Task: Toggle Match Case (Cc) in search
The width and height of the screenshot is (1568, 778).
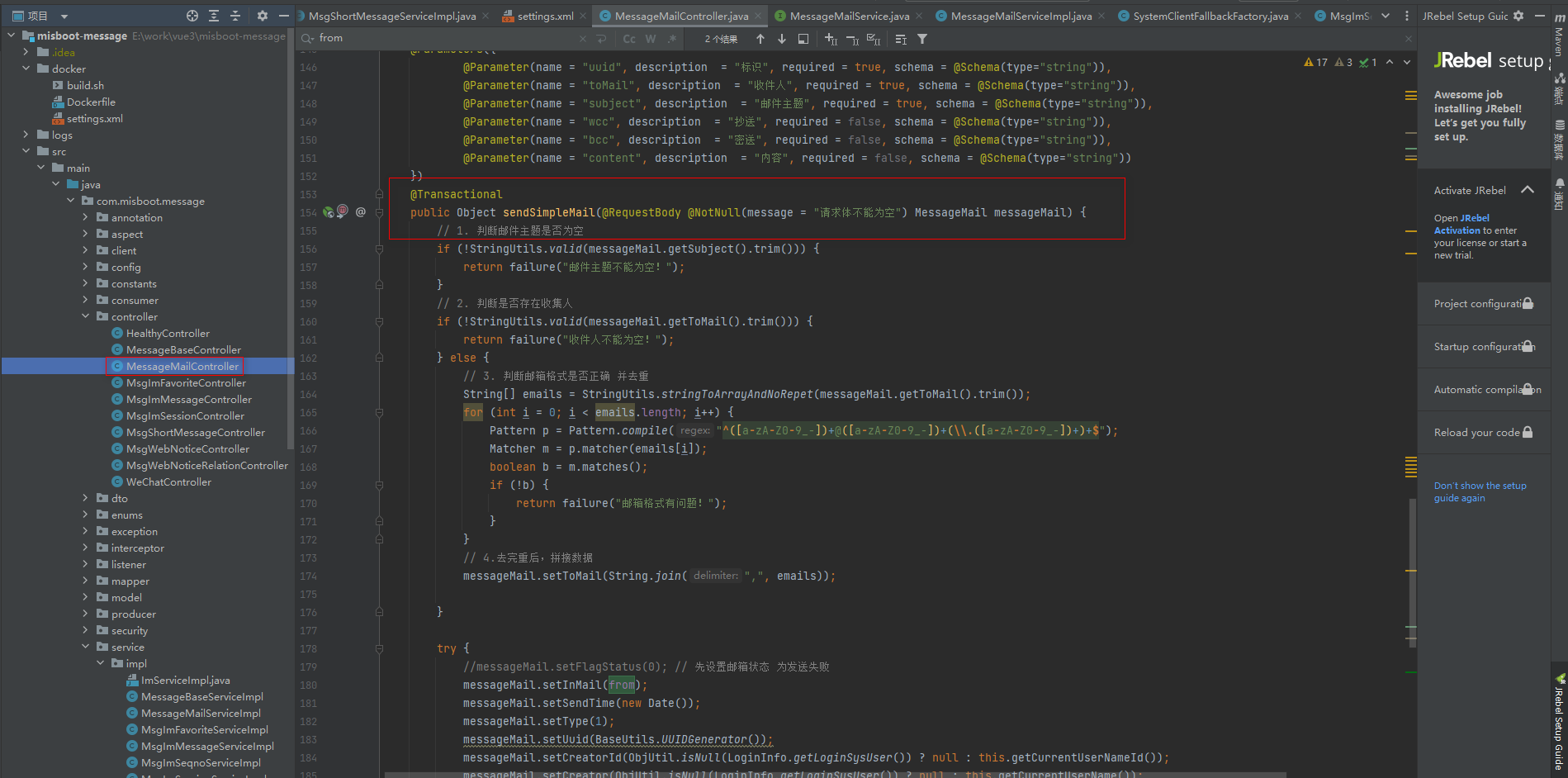Action: (x=629, y=39)
